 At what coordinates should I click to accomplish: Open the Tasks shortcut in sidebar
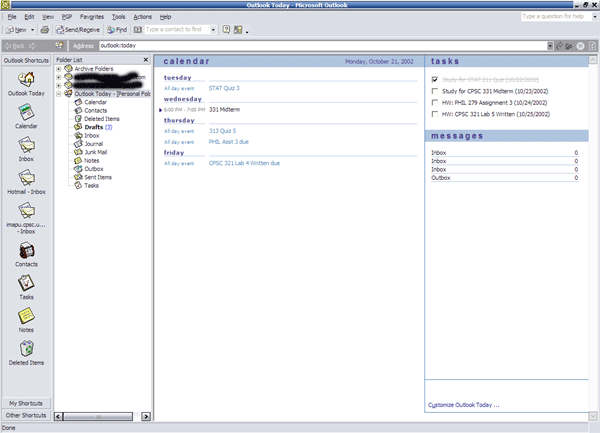tap(27, 286)
